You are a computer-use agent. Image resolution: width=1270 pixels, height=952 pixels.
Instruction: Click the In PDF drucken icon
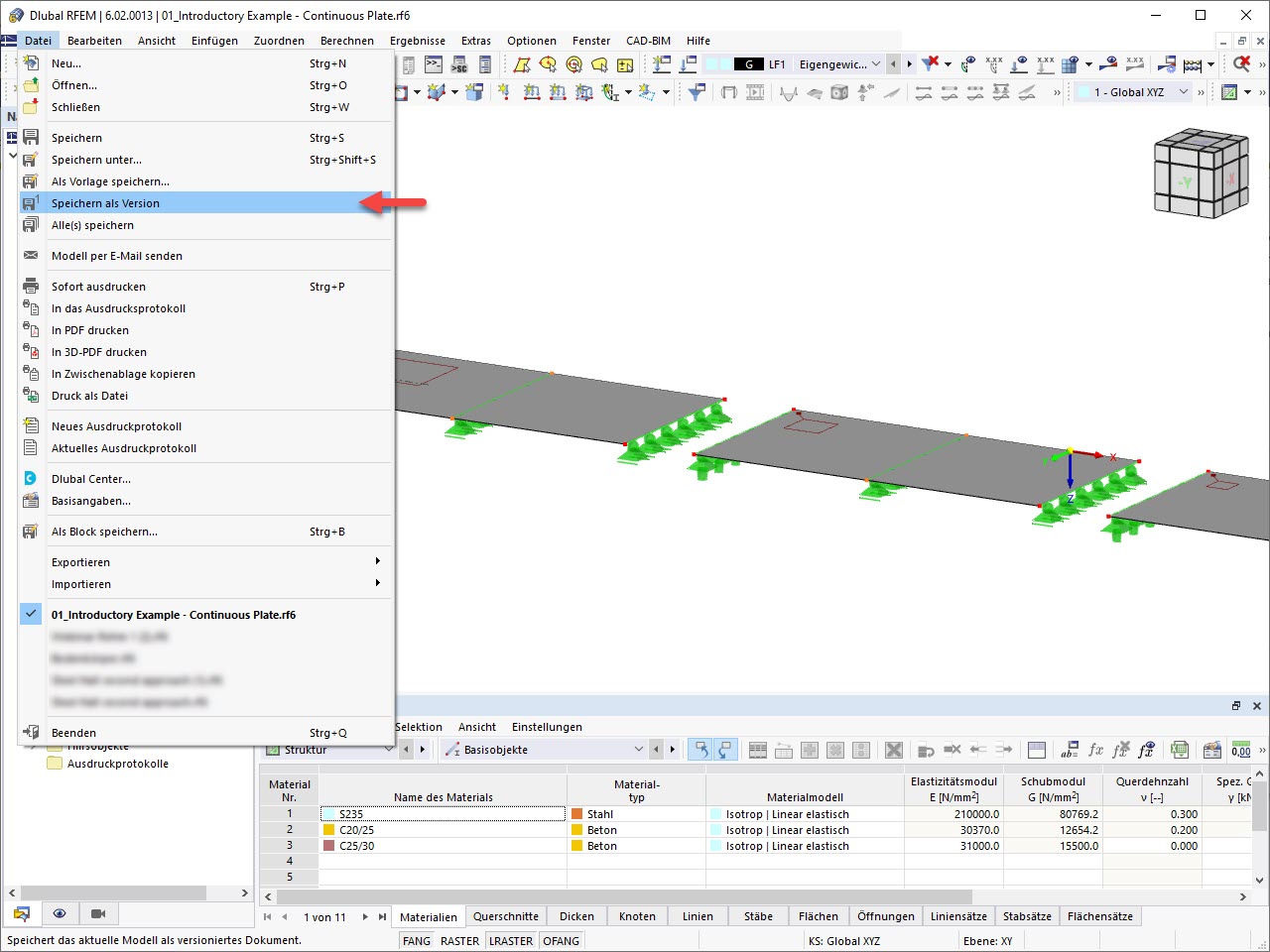click(31, 330)
